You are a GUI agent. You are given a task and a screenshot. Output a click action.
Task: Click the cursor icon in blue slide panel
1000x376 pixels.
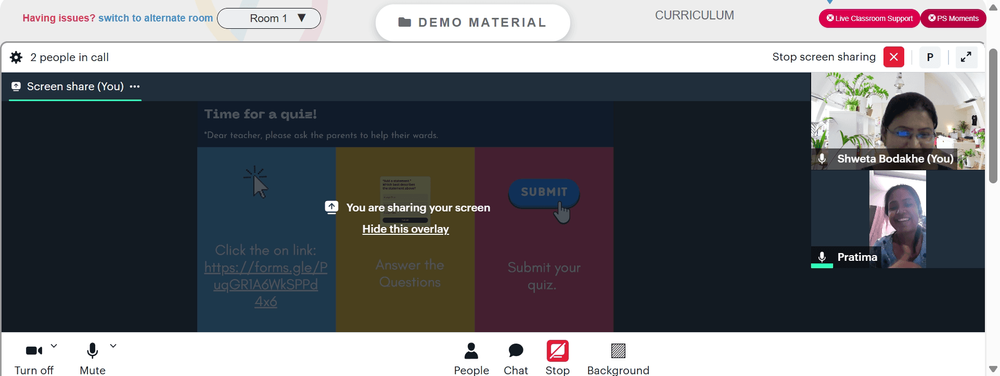(256, 182)
